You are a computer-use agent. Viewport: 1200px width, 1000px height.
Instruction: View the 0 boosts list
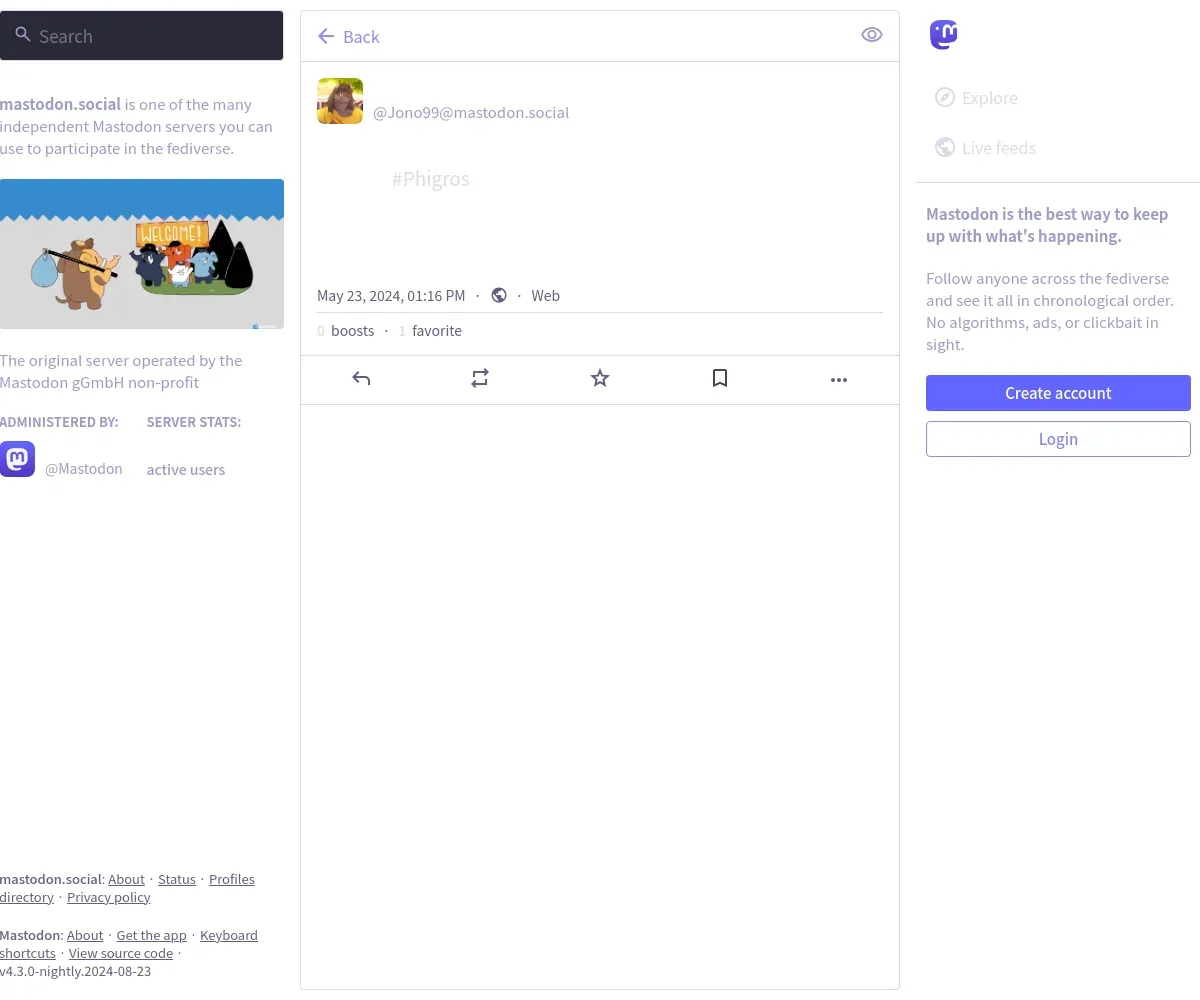pyautogui.click(x=346, y=331)
